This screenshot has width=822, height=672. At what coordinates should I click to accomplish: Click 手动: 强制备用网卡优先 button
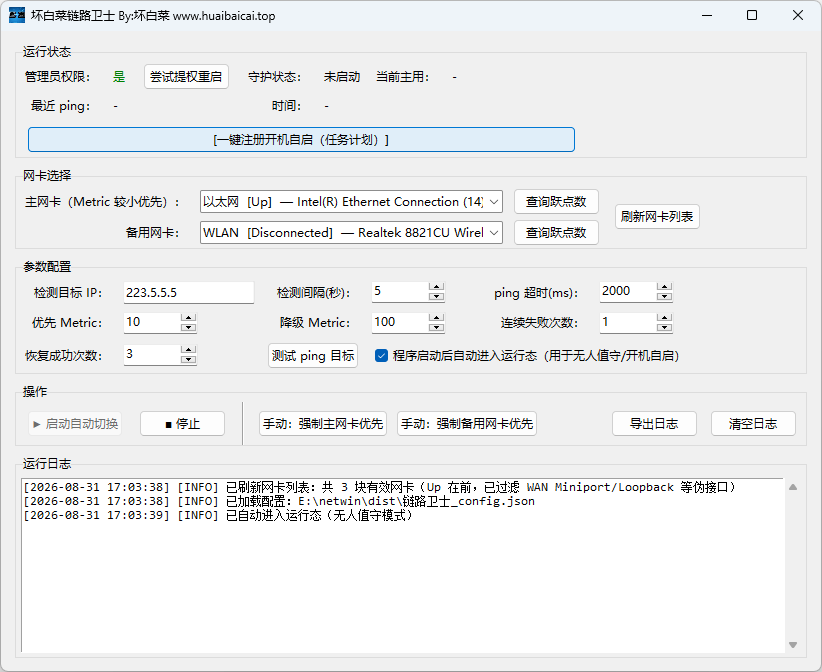tap(467, 424)
